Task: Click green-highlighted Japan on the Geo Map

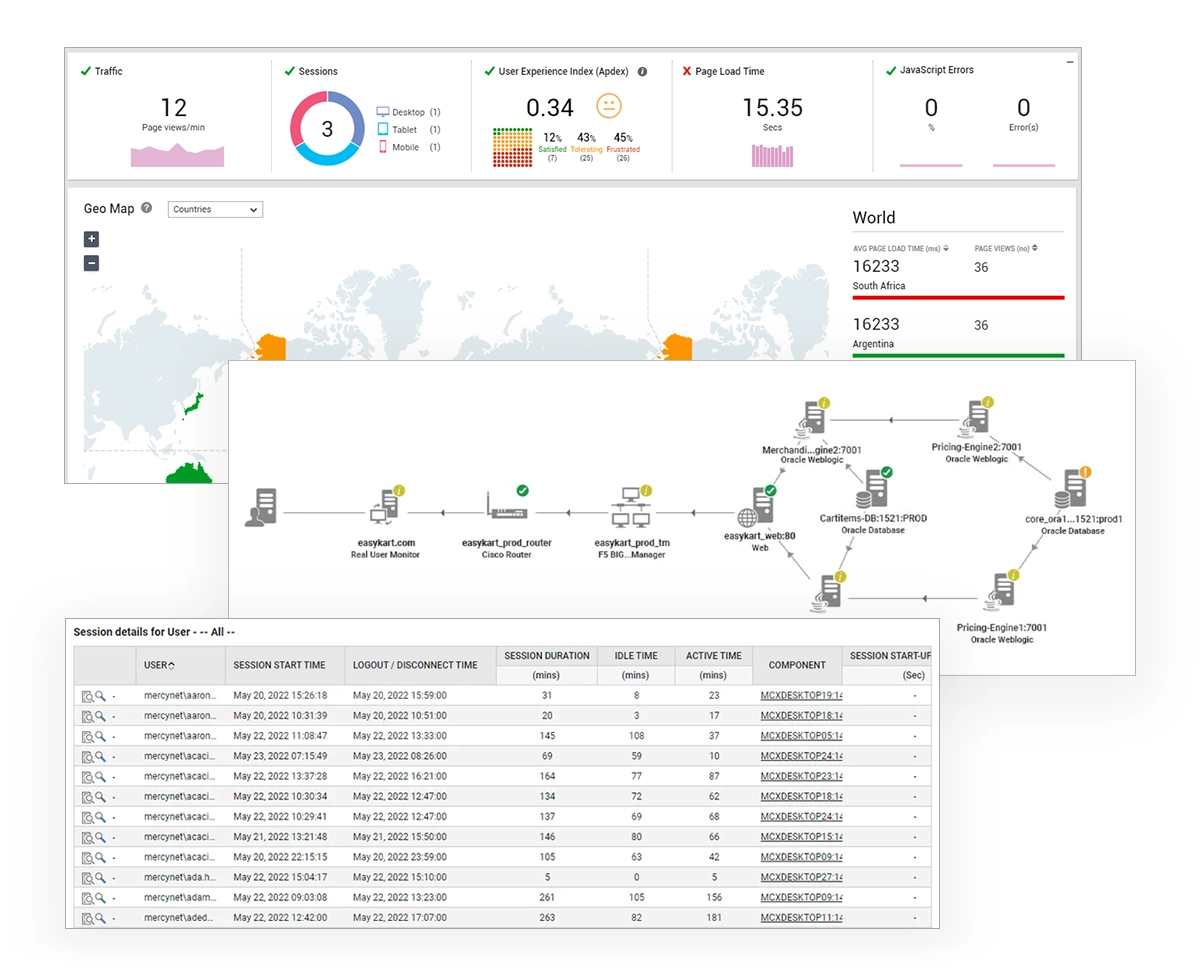Action: (x=196, y=406)
